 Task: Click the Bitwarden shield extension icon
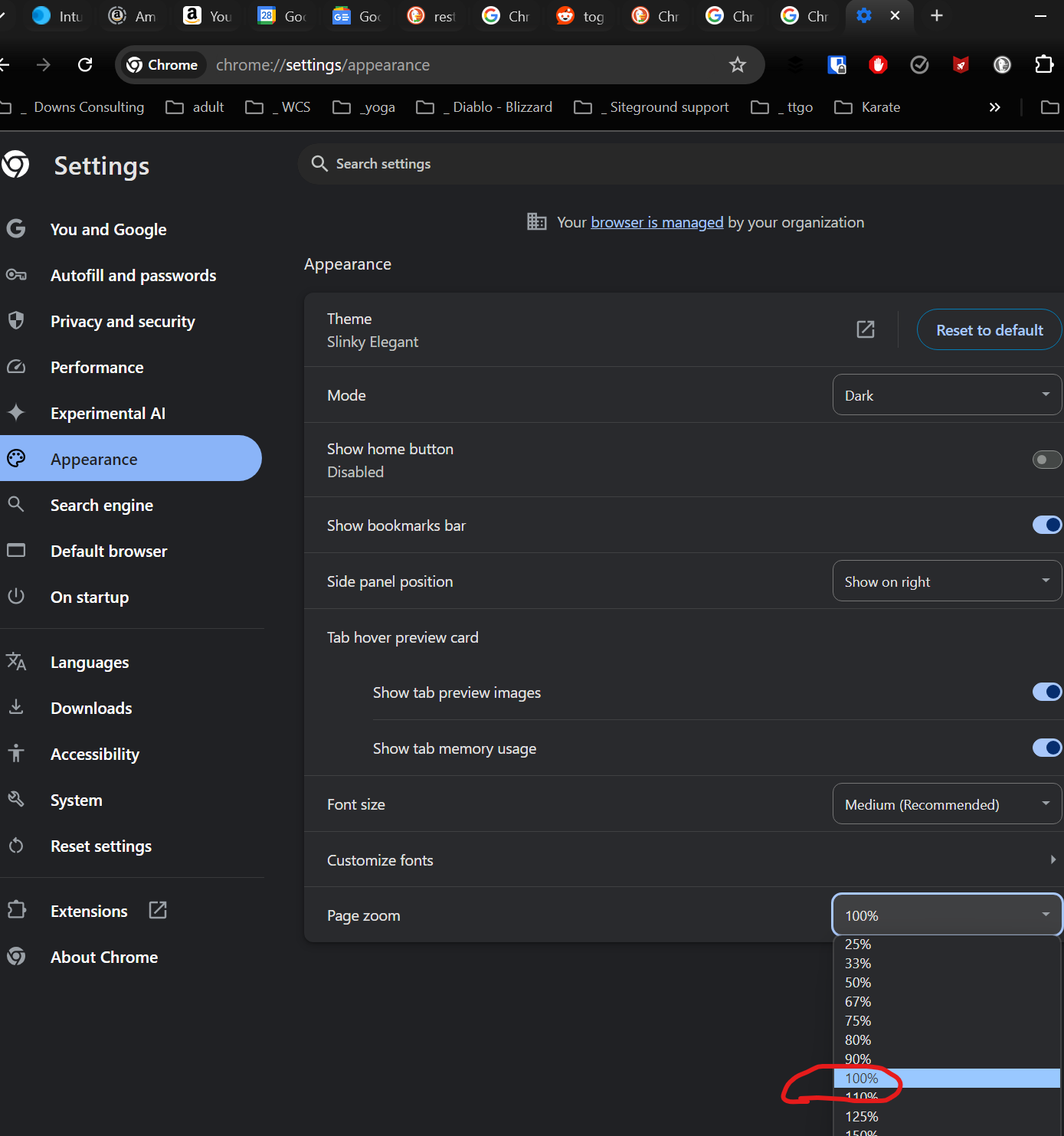[836, 65]
